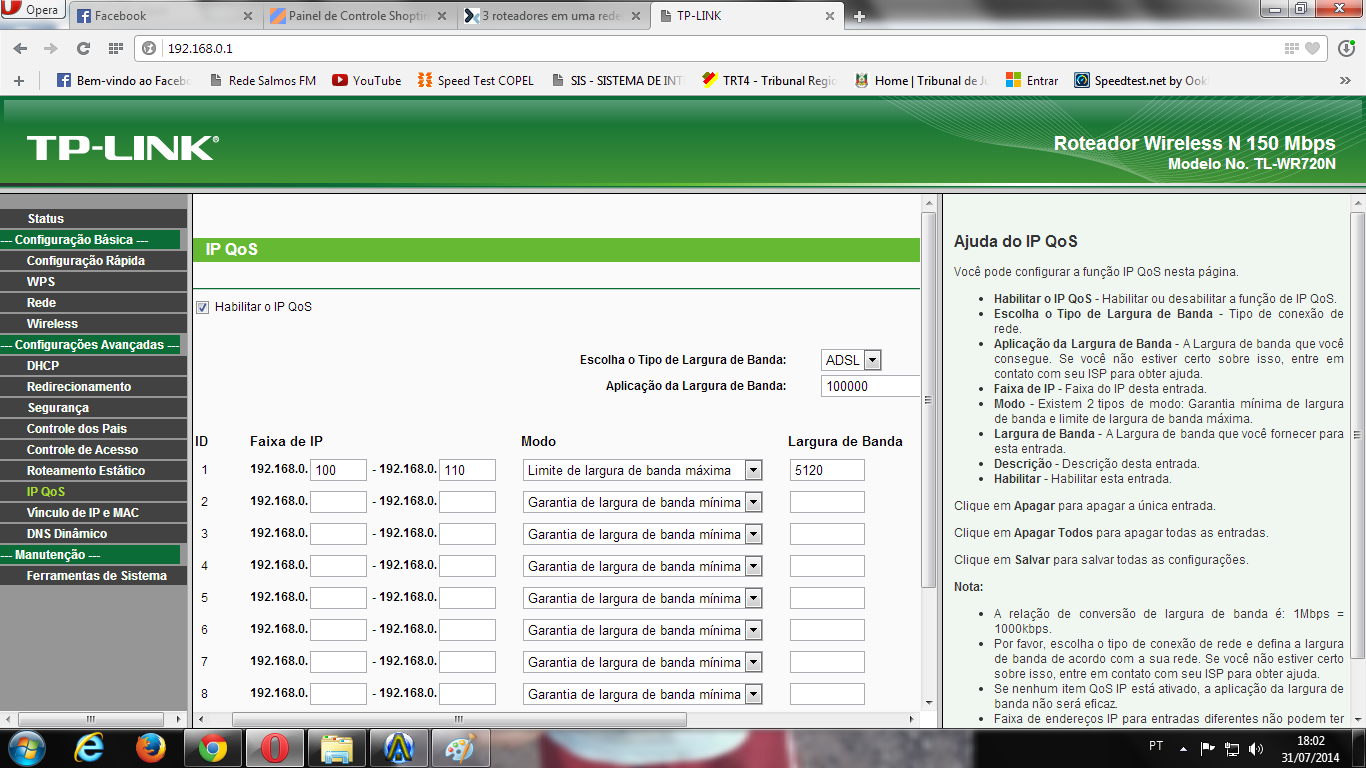Show hidden system tray icons
1366x768 pixels.
[1184, 748]
